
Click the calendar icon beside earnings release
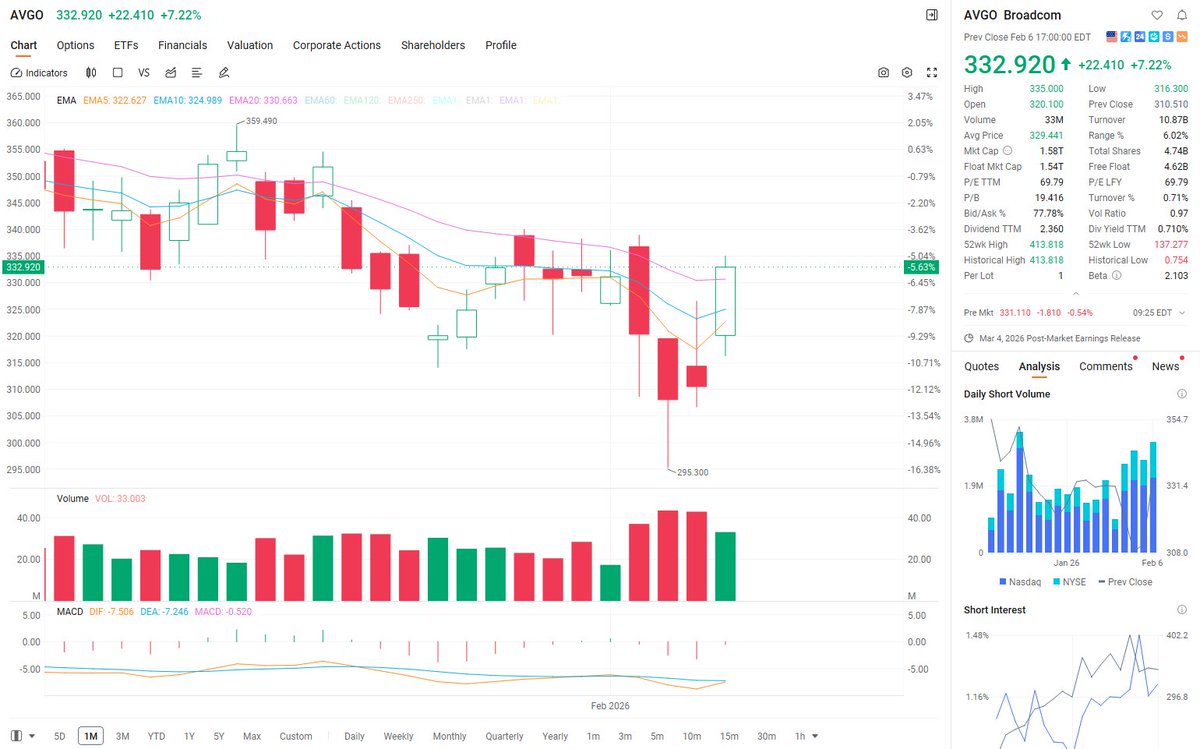click(969, 338)
